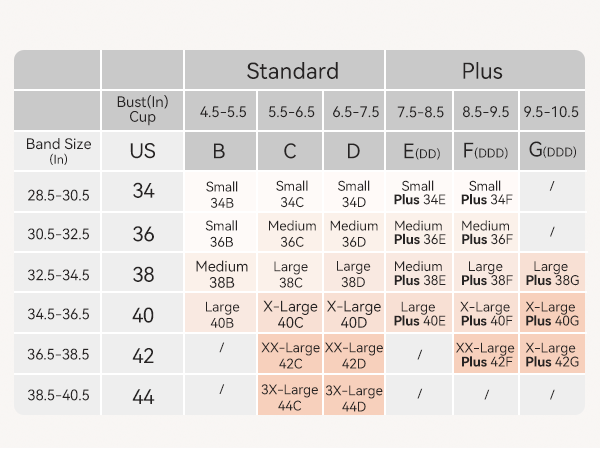
Task: Click the G(DDD) cup header
Action: tap(550, 151)
